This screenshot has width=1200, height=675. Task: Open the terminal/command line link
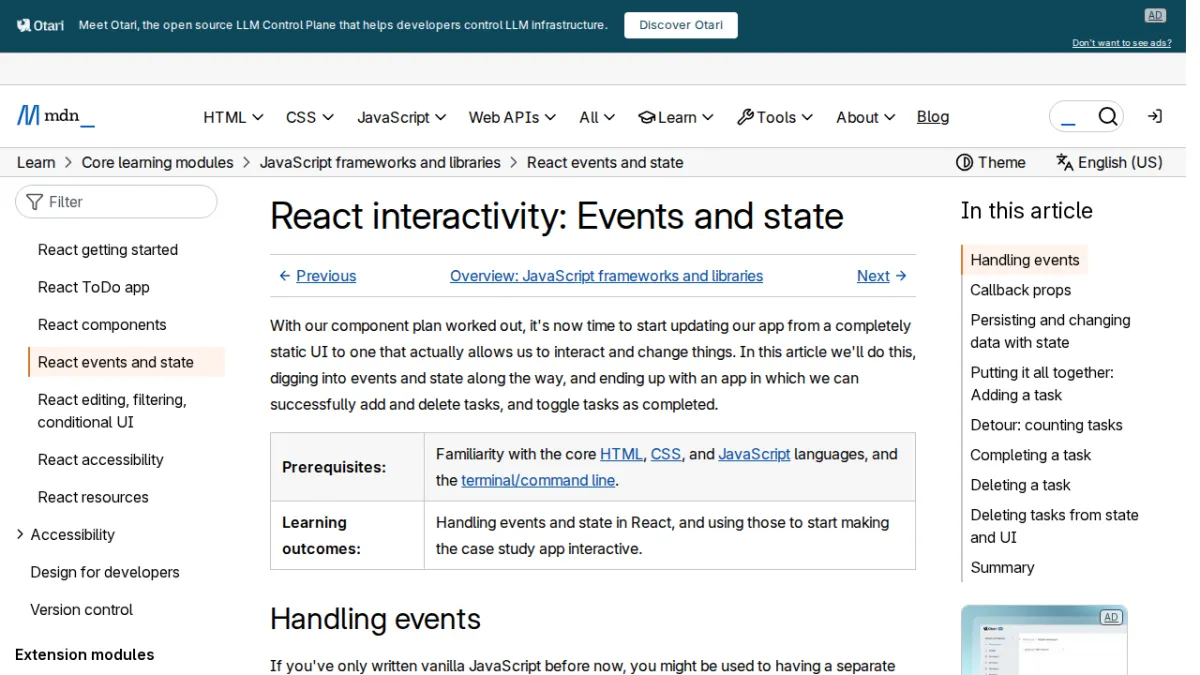(538, 480)
